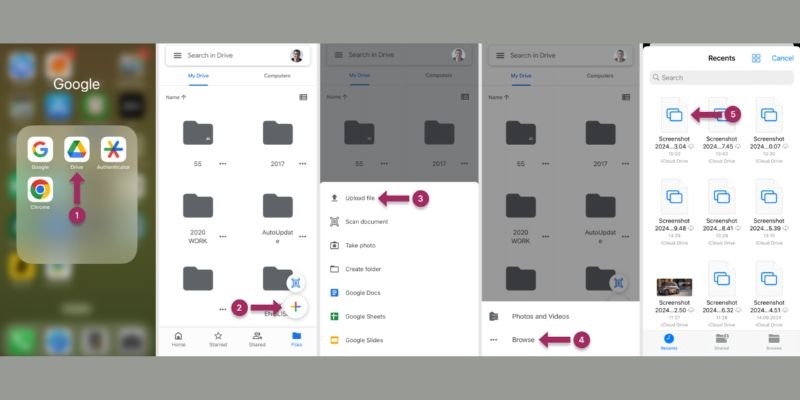Launch the Chrome app in the Google folder
This screenshot has width=800, height=400.
(x=40, y=190)
